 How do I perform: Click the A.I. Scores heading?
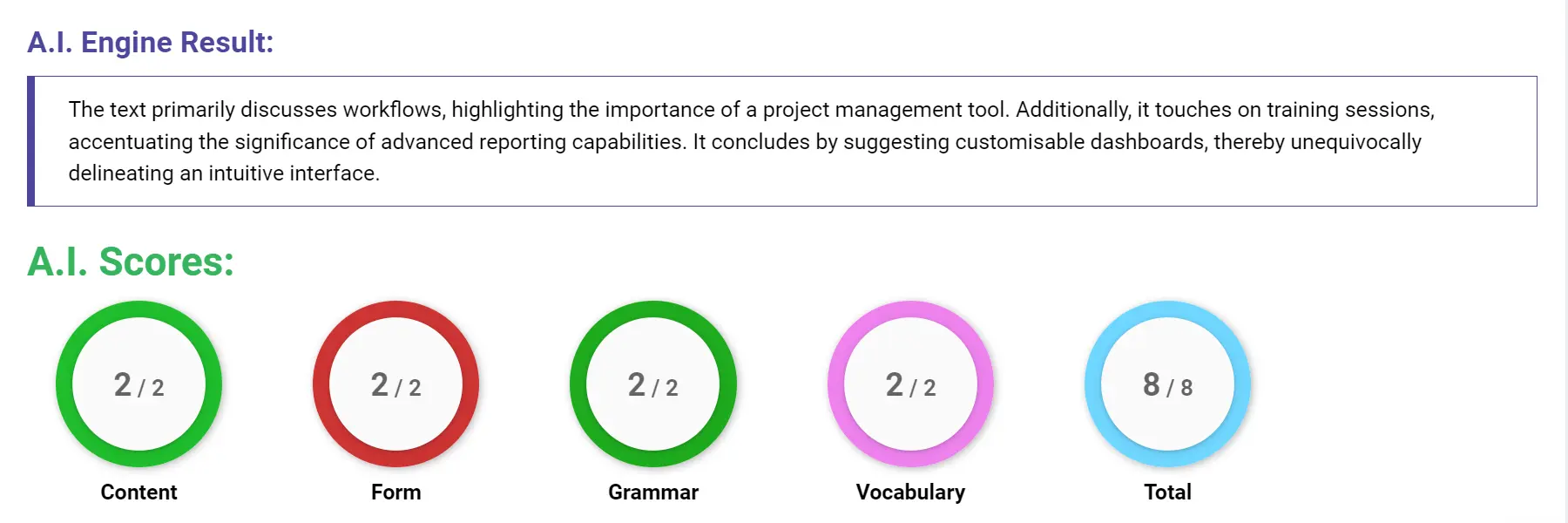129,261
